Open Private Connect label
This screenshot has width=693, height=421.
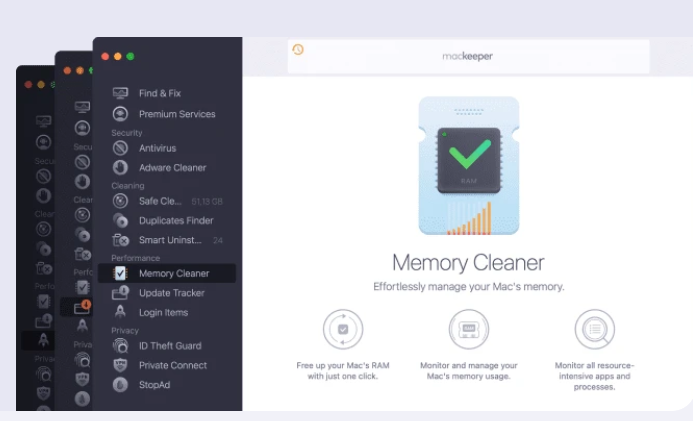point(173,365)
